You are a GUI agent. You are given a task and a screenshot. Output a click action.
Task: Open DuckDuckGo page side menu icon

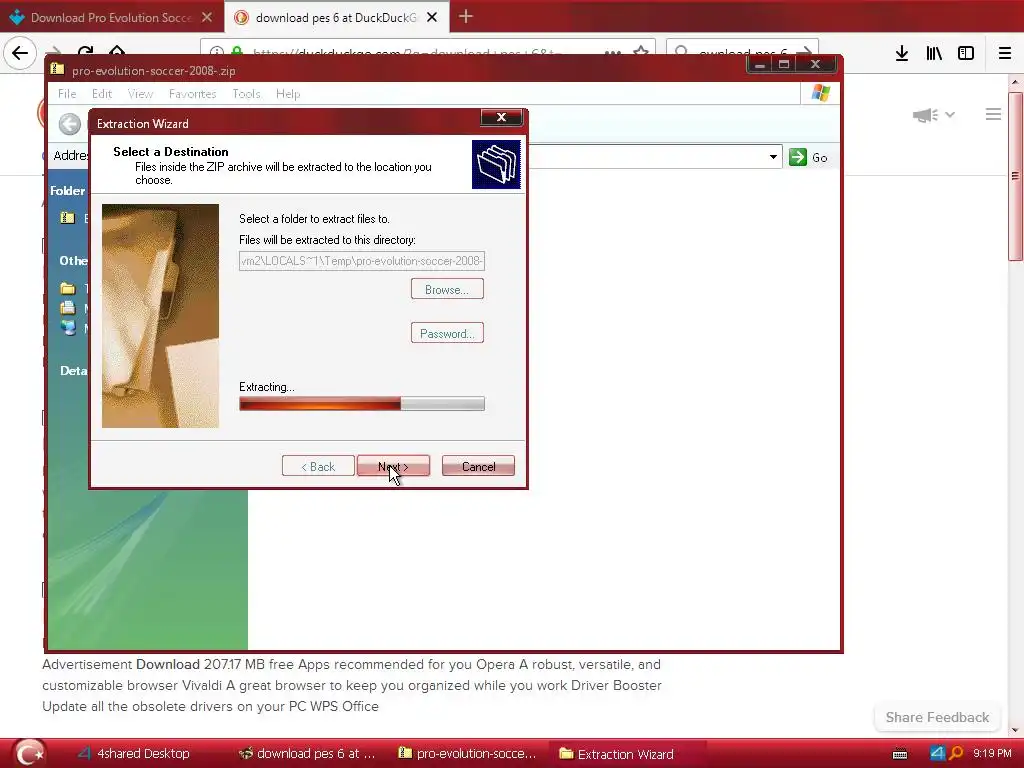993,114
